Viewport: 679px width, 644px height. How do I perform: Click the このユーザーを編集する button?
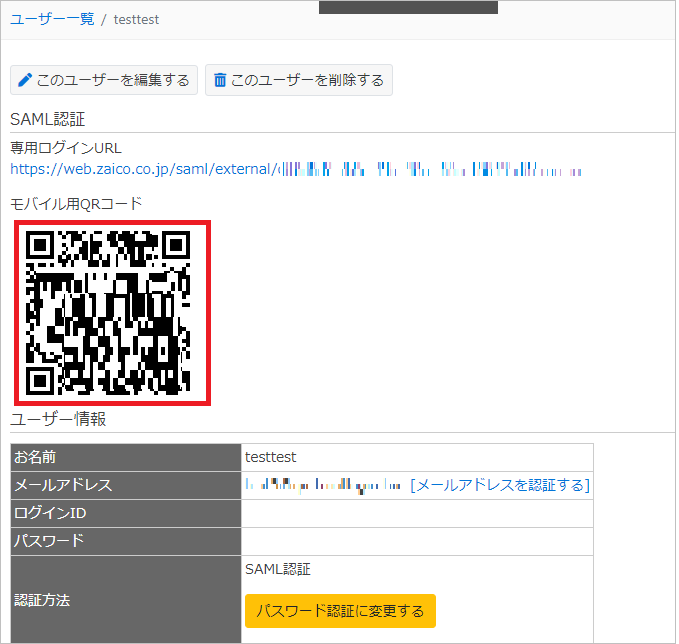click(104, 80)
